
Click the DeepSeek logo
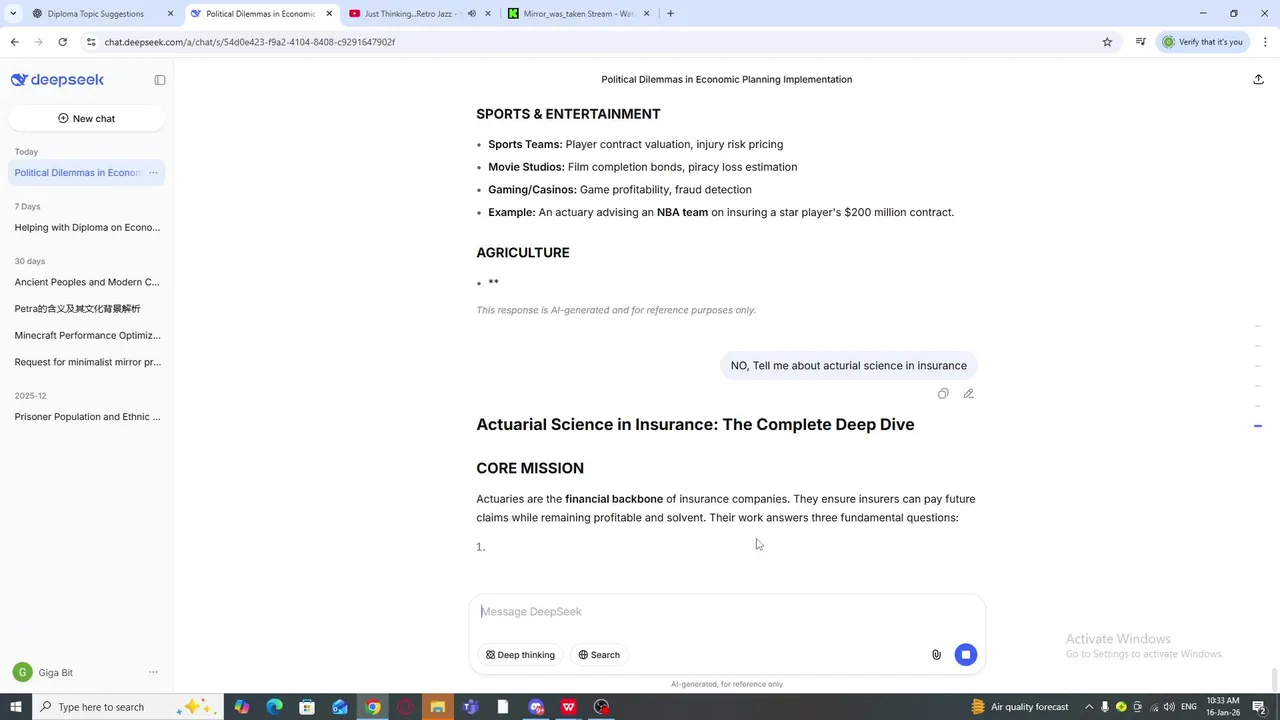(57, 80)
